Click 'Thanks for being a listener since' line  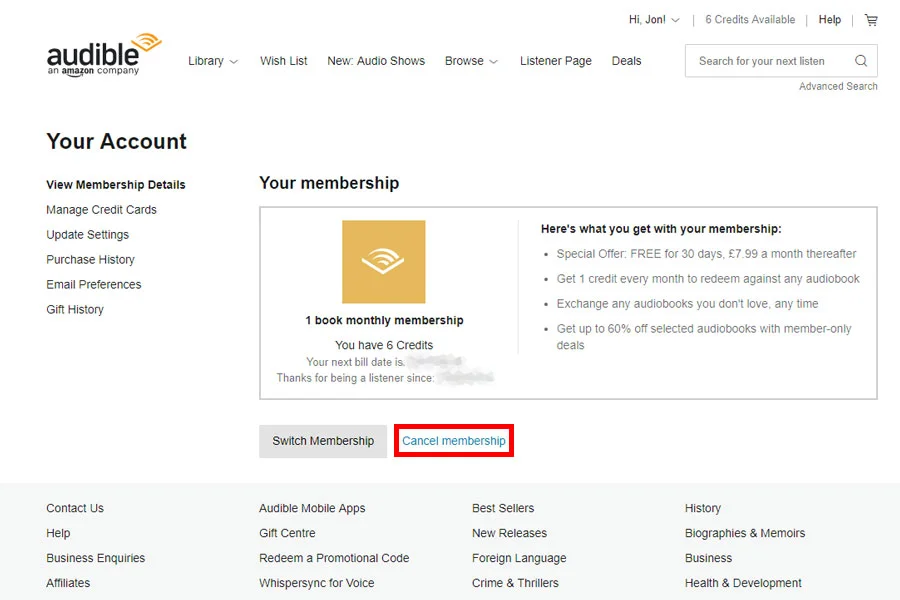coord(385,378)
